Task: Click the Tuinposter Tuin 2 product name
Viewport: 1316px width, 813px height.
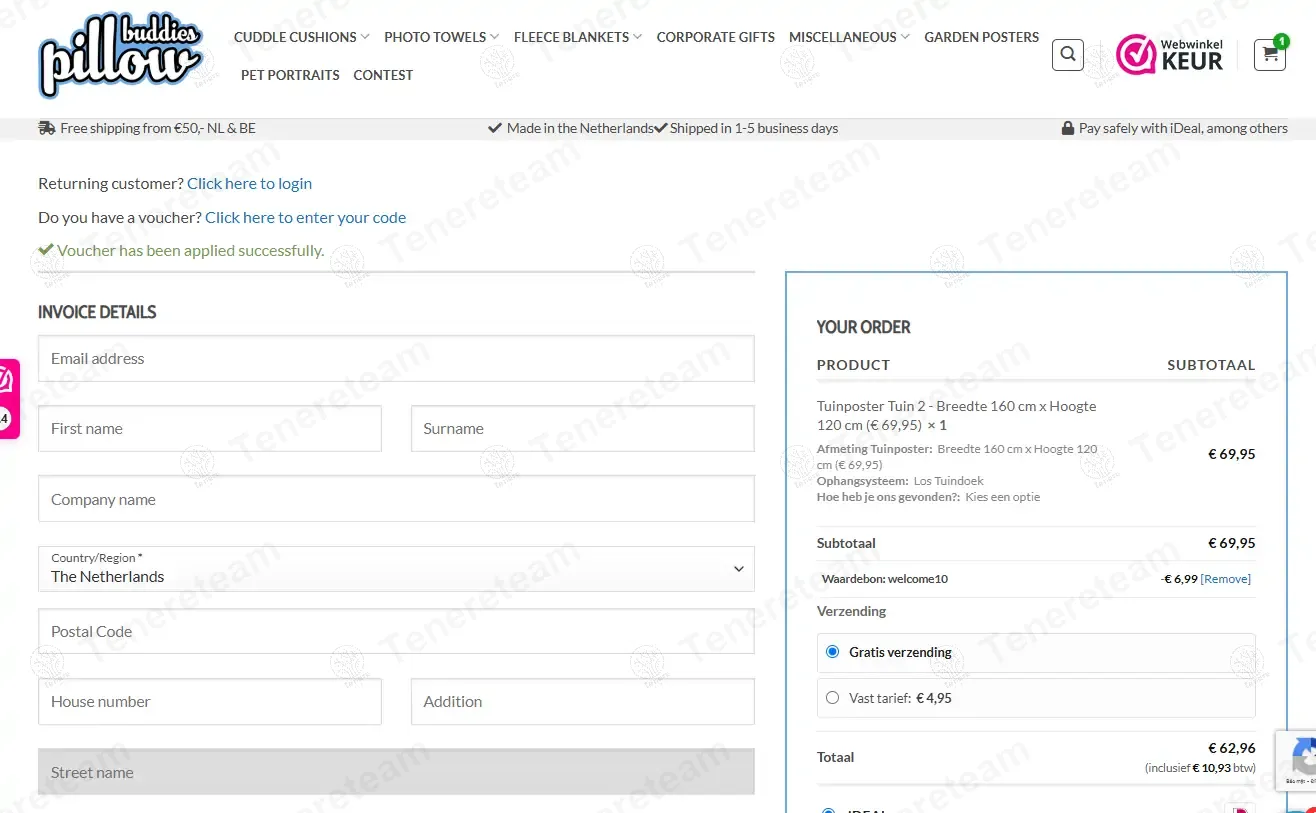Action: tap(957, 415)
